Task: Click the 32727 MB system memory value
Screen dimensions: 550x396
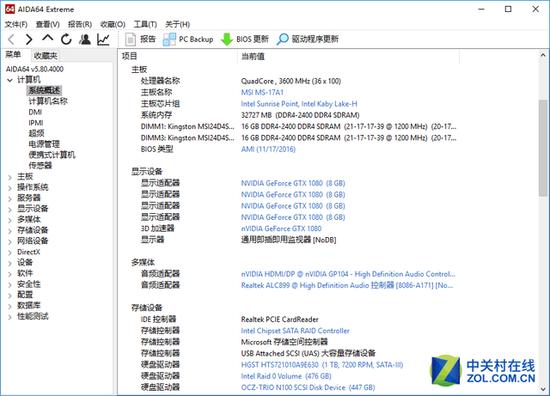Action: 300,115
